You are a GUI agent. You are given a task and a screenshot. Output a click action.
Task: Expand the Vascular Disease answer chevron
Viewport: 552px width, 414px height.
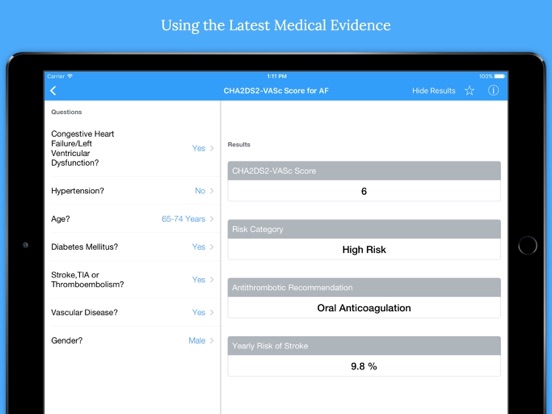212,312
